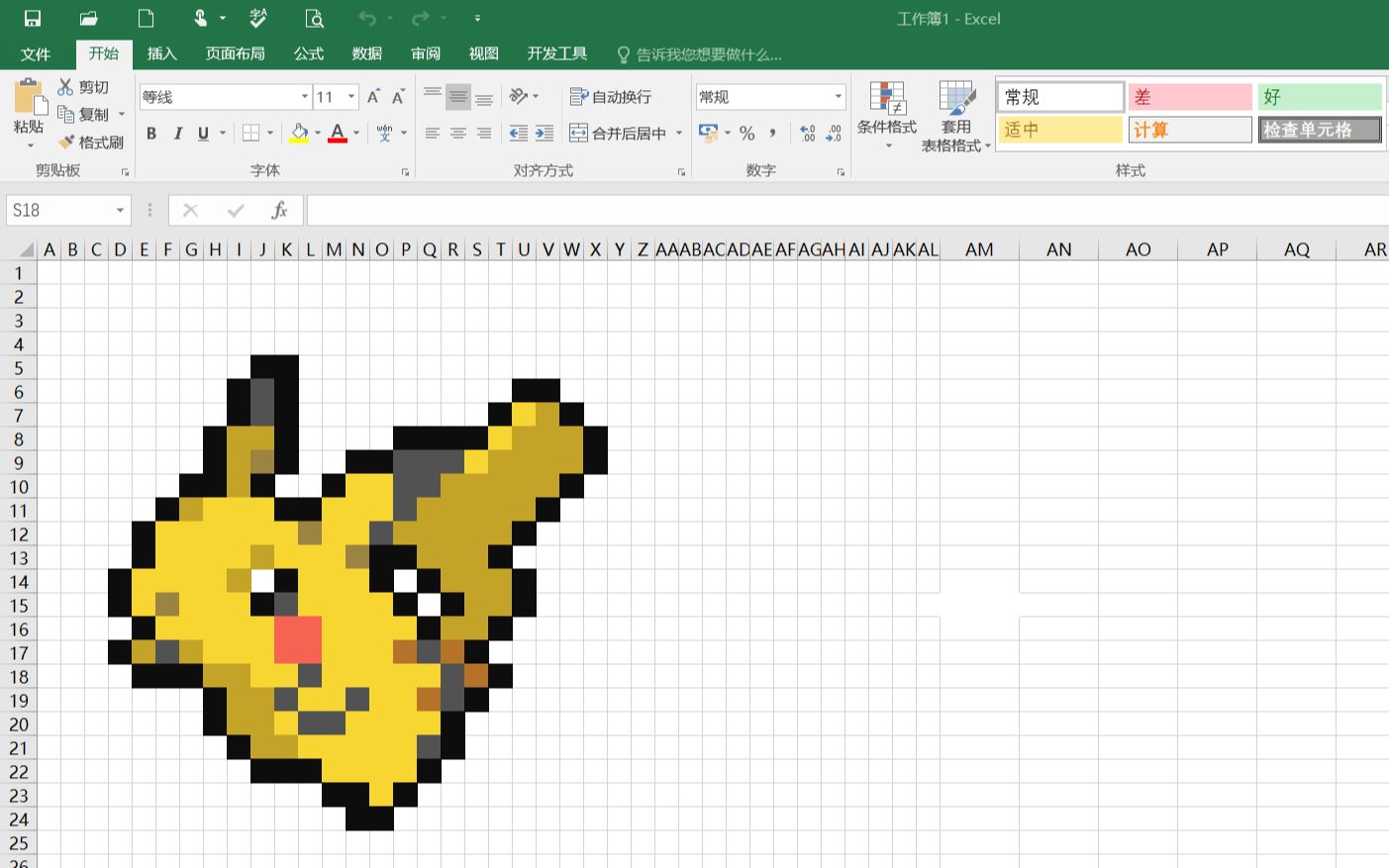Increase font size with larger A icon

[x=373, y=97]
